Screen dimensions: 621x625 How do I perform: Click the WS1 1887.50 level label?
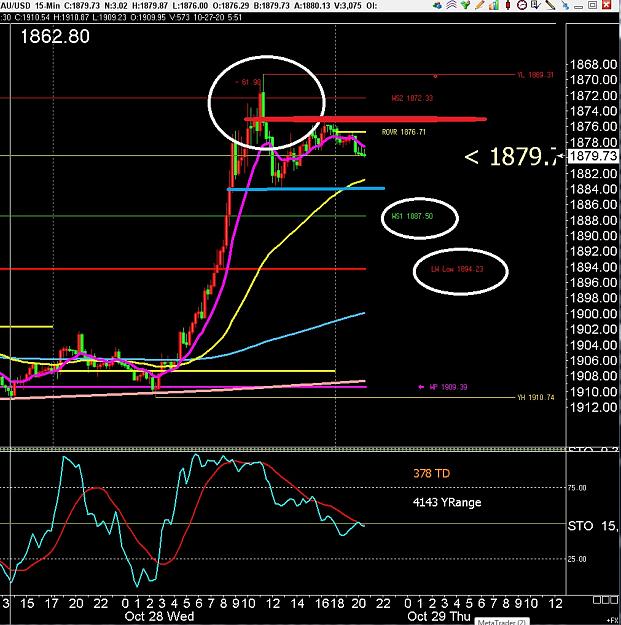[412, 216]
